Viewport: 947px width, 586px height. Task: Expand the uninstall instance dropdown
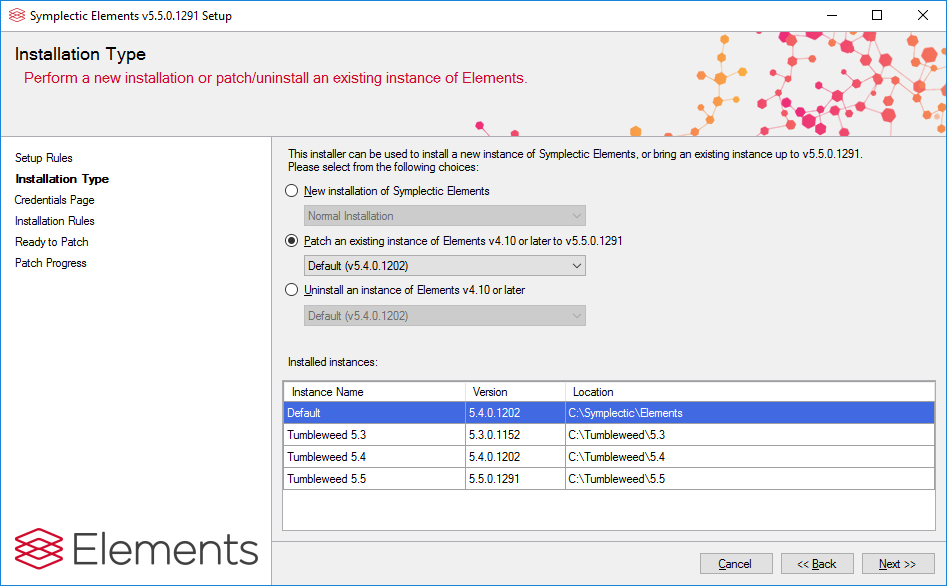point(445,316)
